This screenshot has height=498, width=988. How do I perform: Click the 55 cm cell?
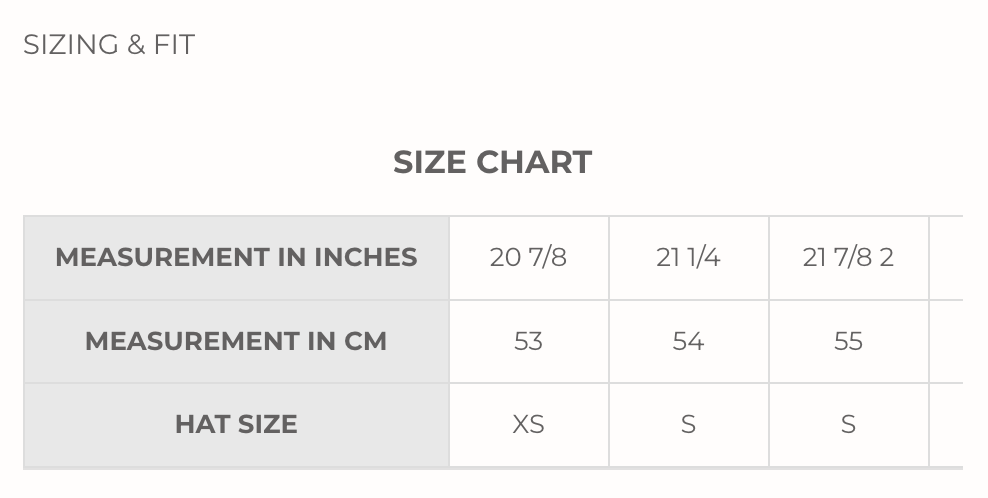pos(848,341)
